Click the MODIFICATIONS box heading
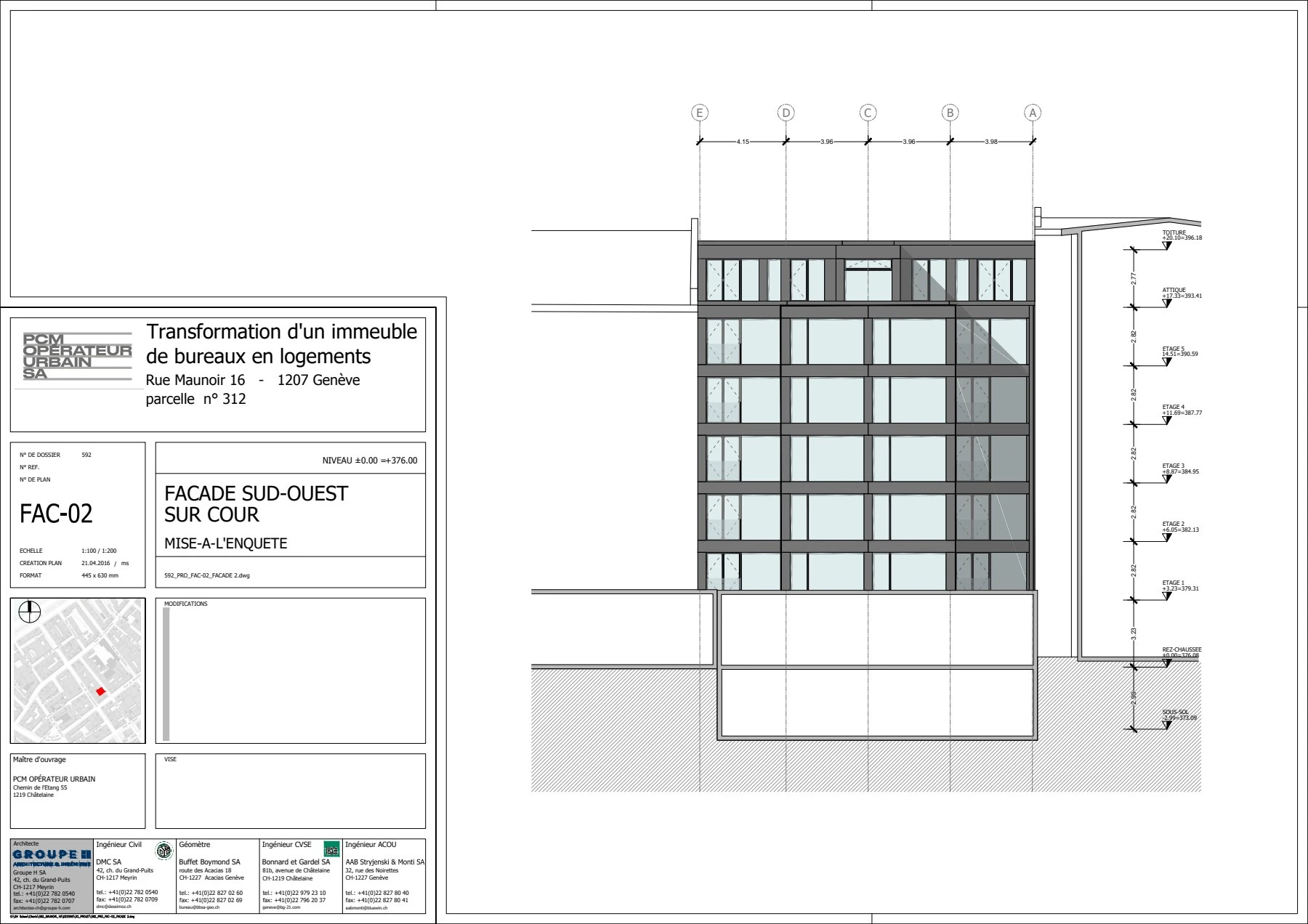1308x924 pixels. 186,604
